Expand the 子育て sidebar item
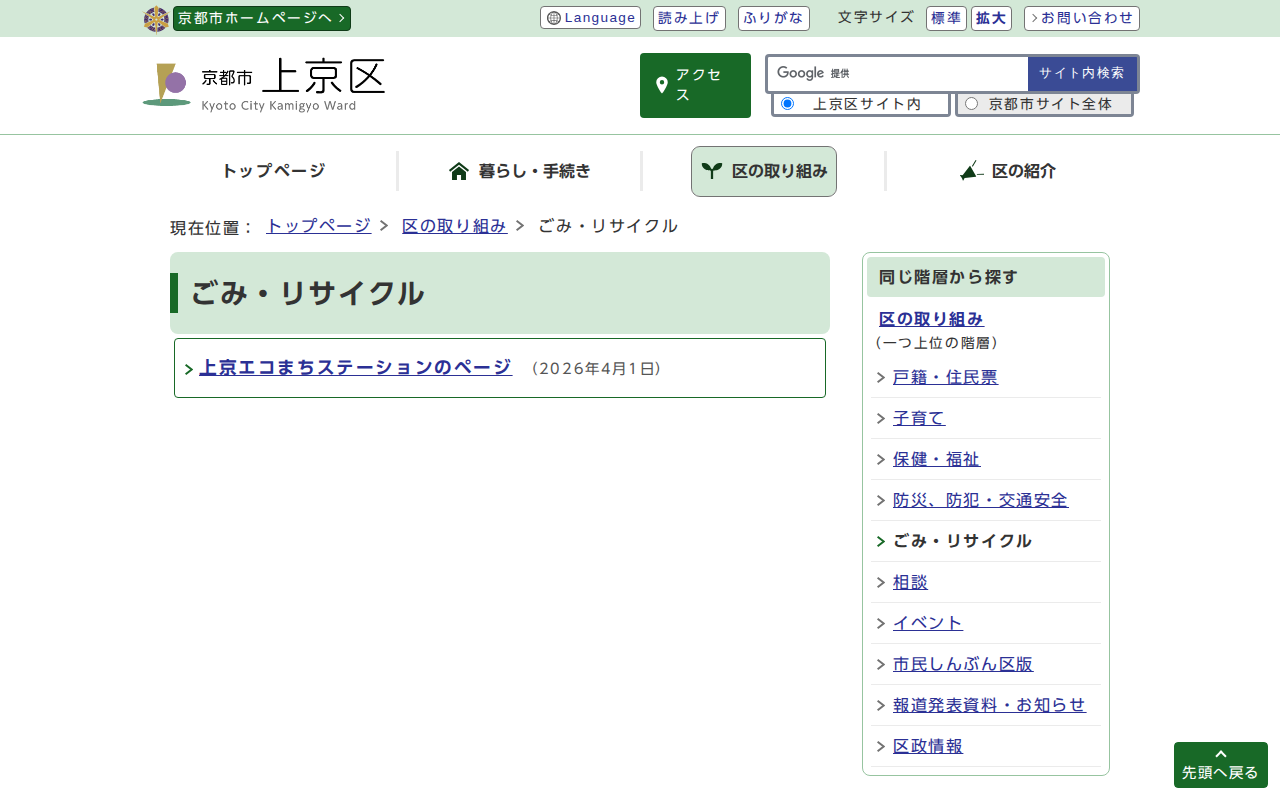 click(x=881, y=419)
